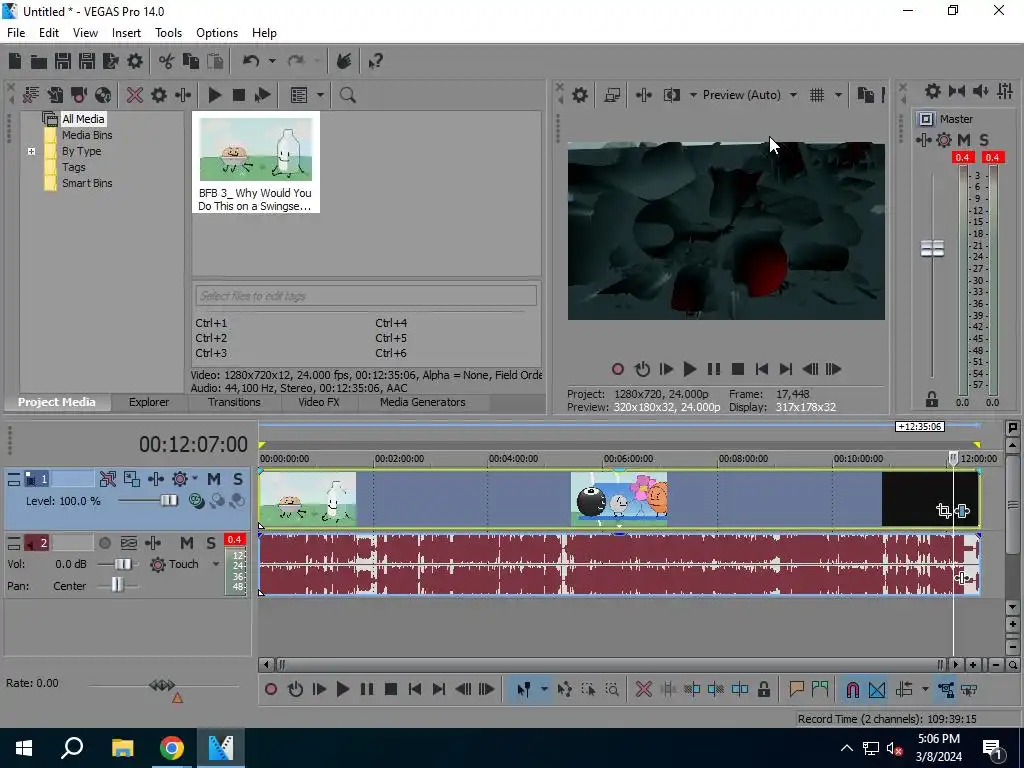Start media preview with Project Media play icon
Viewport: 1024px width, 768px height.
click(x=214, y=95)
